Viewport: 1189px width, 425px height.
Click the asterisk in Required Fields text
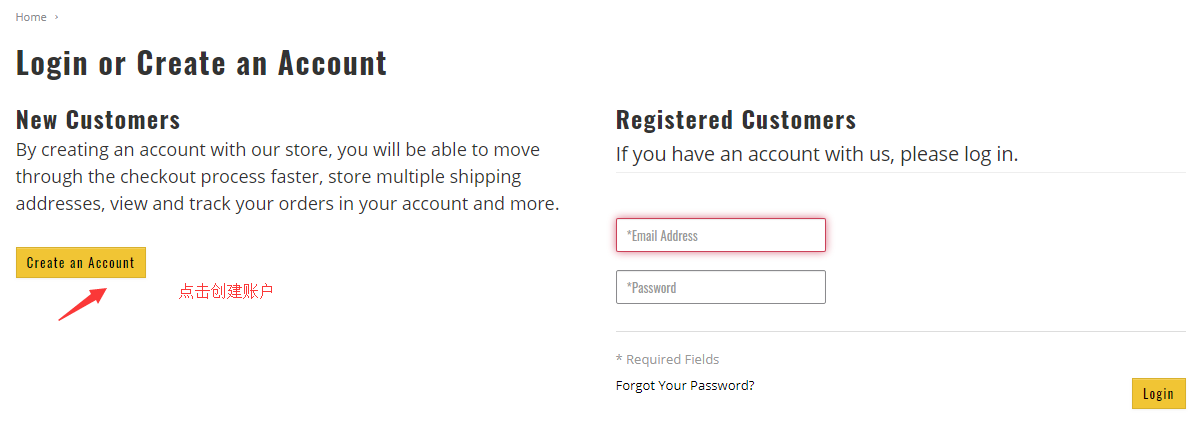click(619, 359)
